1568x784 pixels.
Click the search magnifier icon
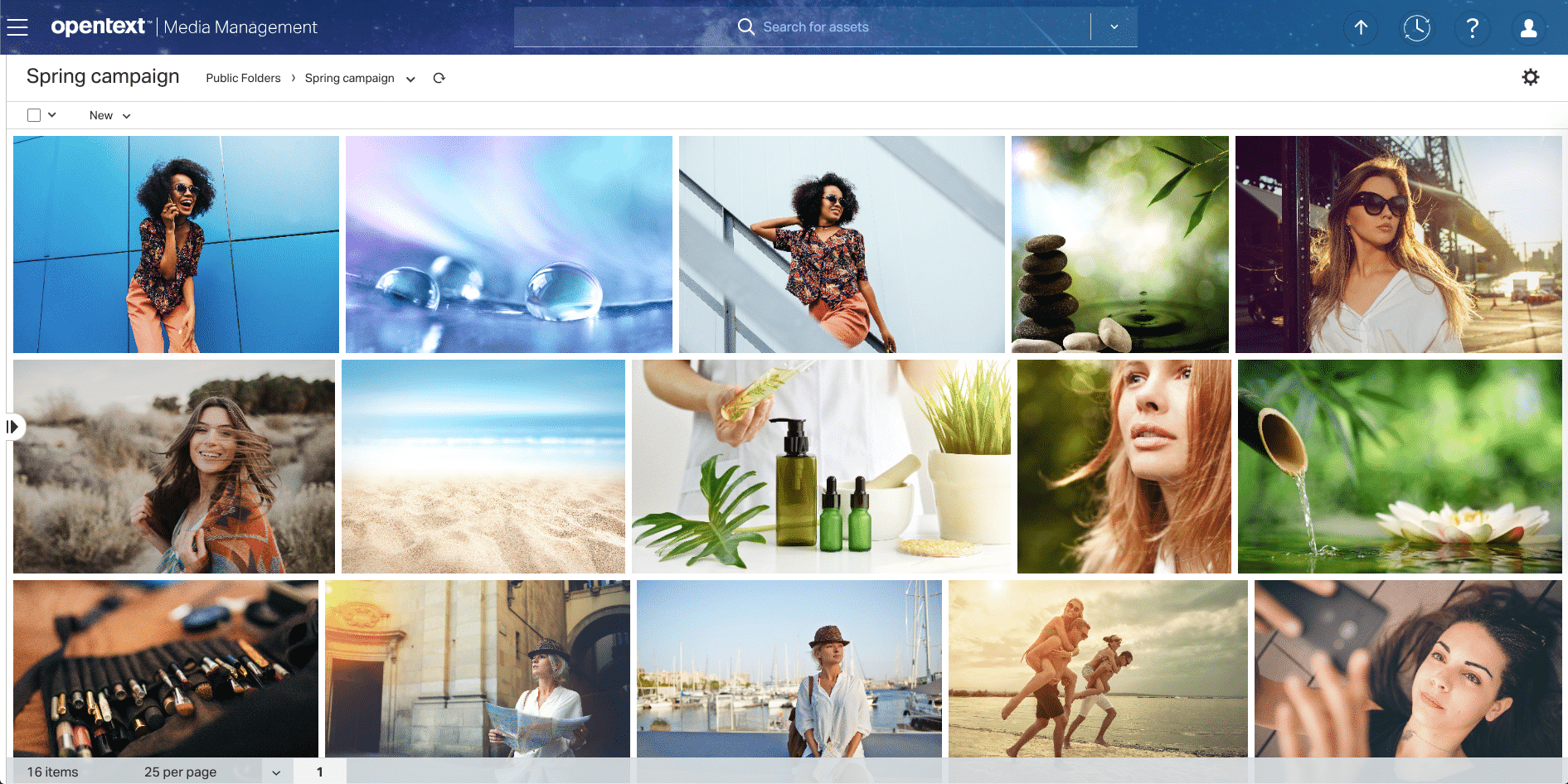(745, 27)
